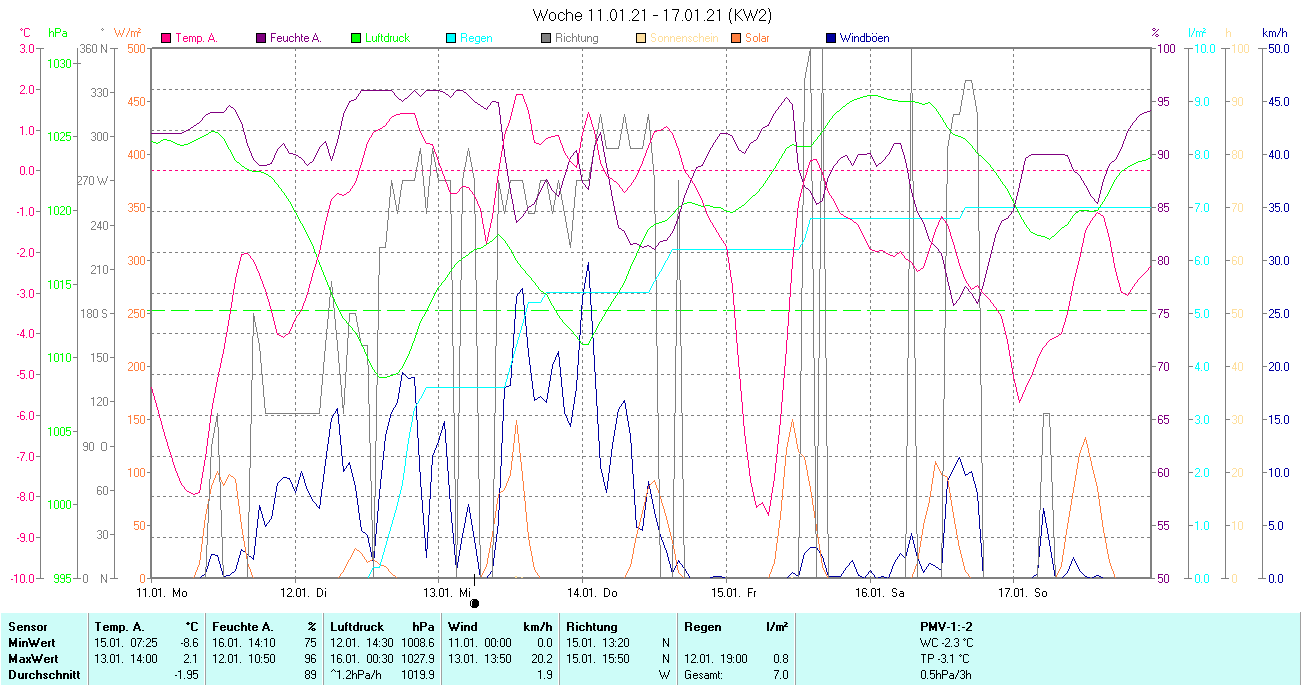1301x685 pixels.
Task: Select the maximum wind timestamp "13.01. 13:50"
Action: click(x=480, y=658)
